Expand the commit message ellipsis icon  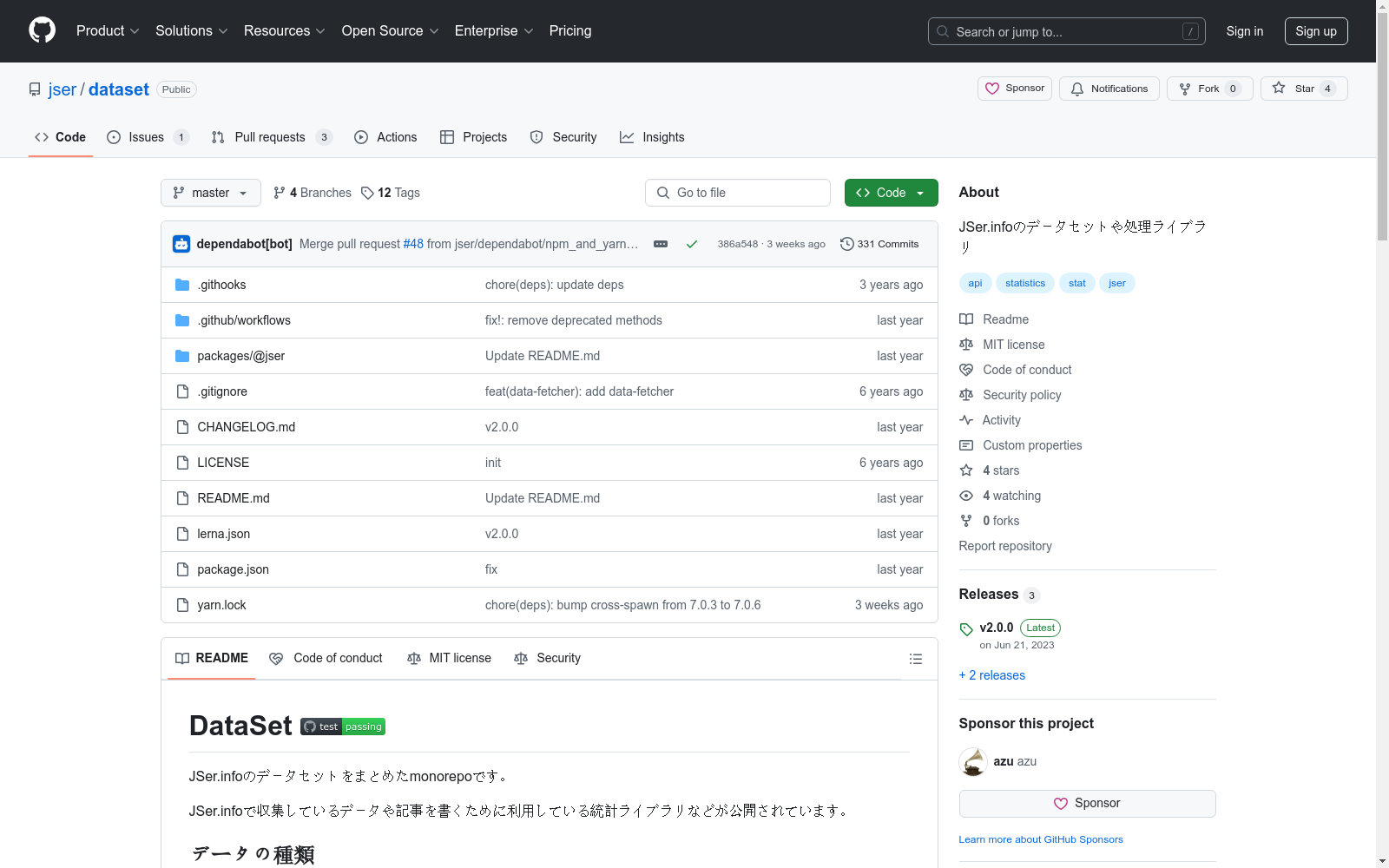click(661, 244)
